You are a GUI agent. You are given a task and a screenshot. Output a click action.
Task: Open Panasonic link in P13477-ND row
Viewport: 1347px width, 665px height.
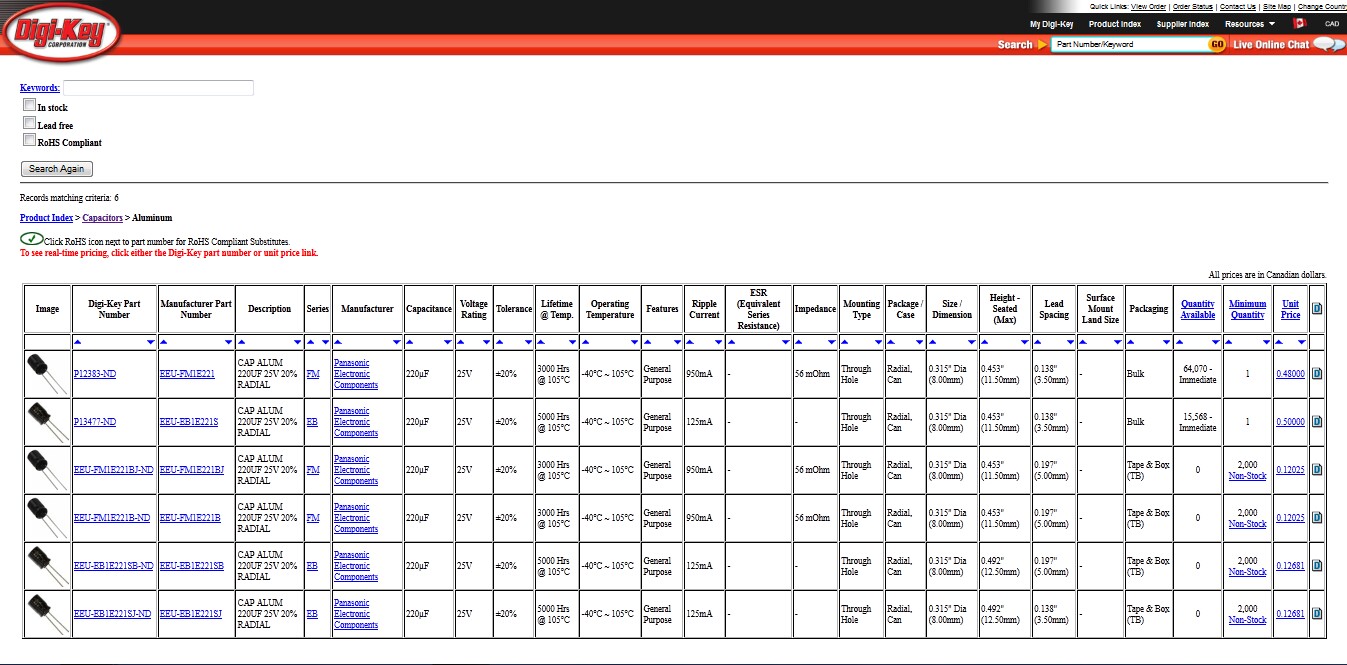355,422
